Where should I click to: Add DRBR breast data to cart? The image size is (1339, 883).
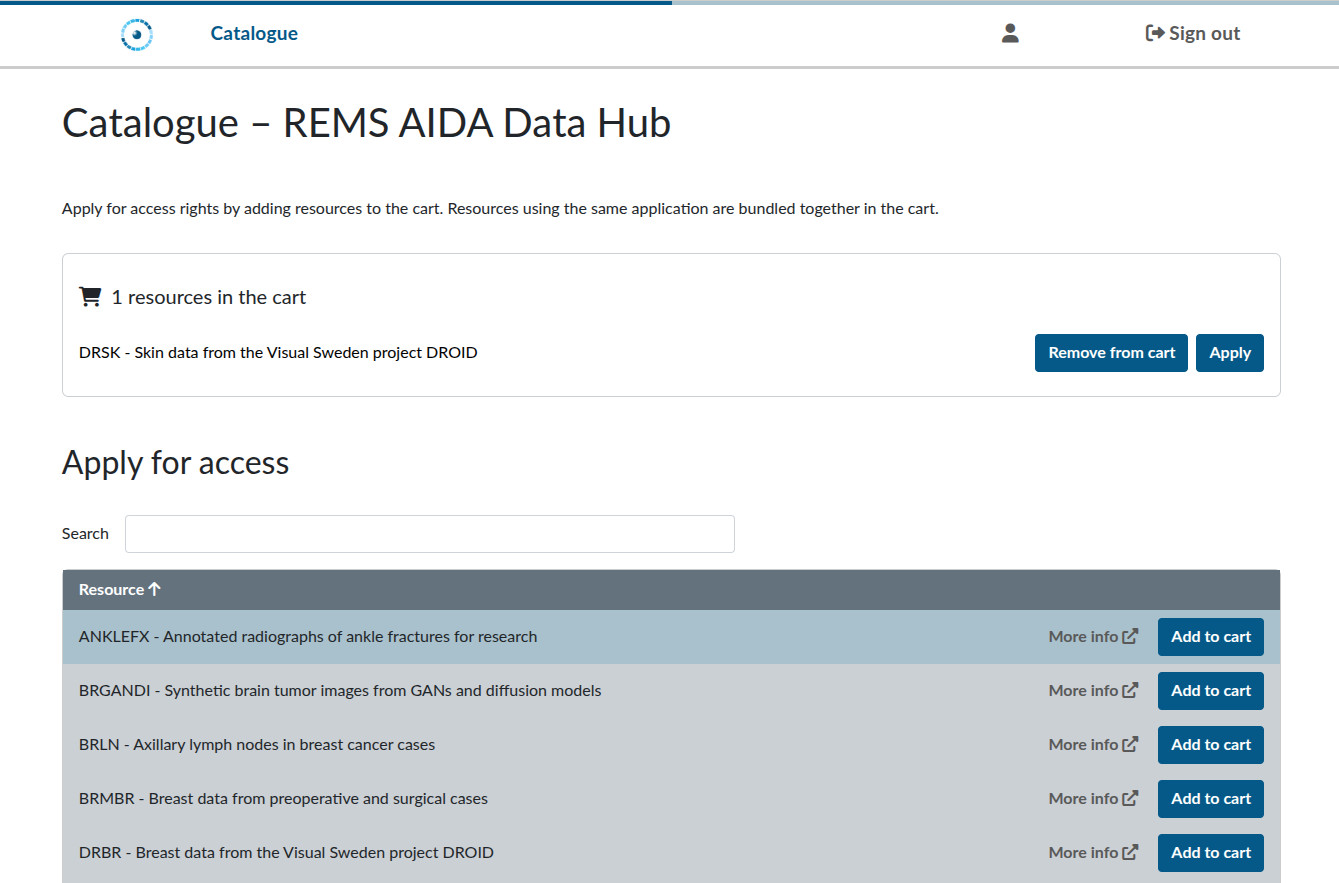point(1210,853)
